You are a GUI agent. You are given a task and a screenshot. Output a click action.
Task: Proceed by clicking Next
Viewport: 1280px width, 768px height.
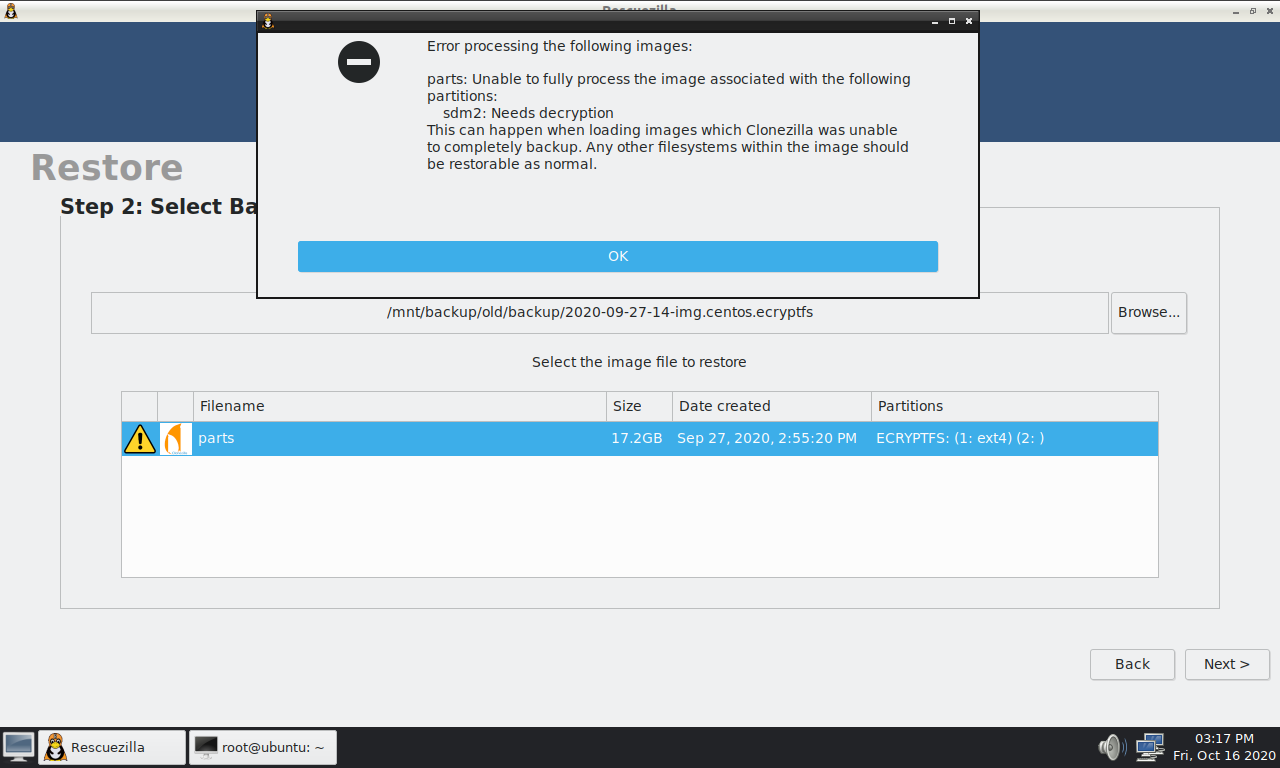click(1226, 664)
